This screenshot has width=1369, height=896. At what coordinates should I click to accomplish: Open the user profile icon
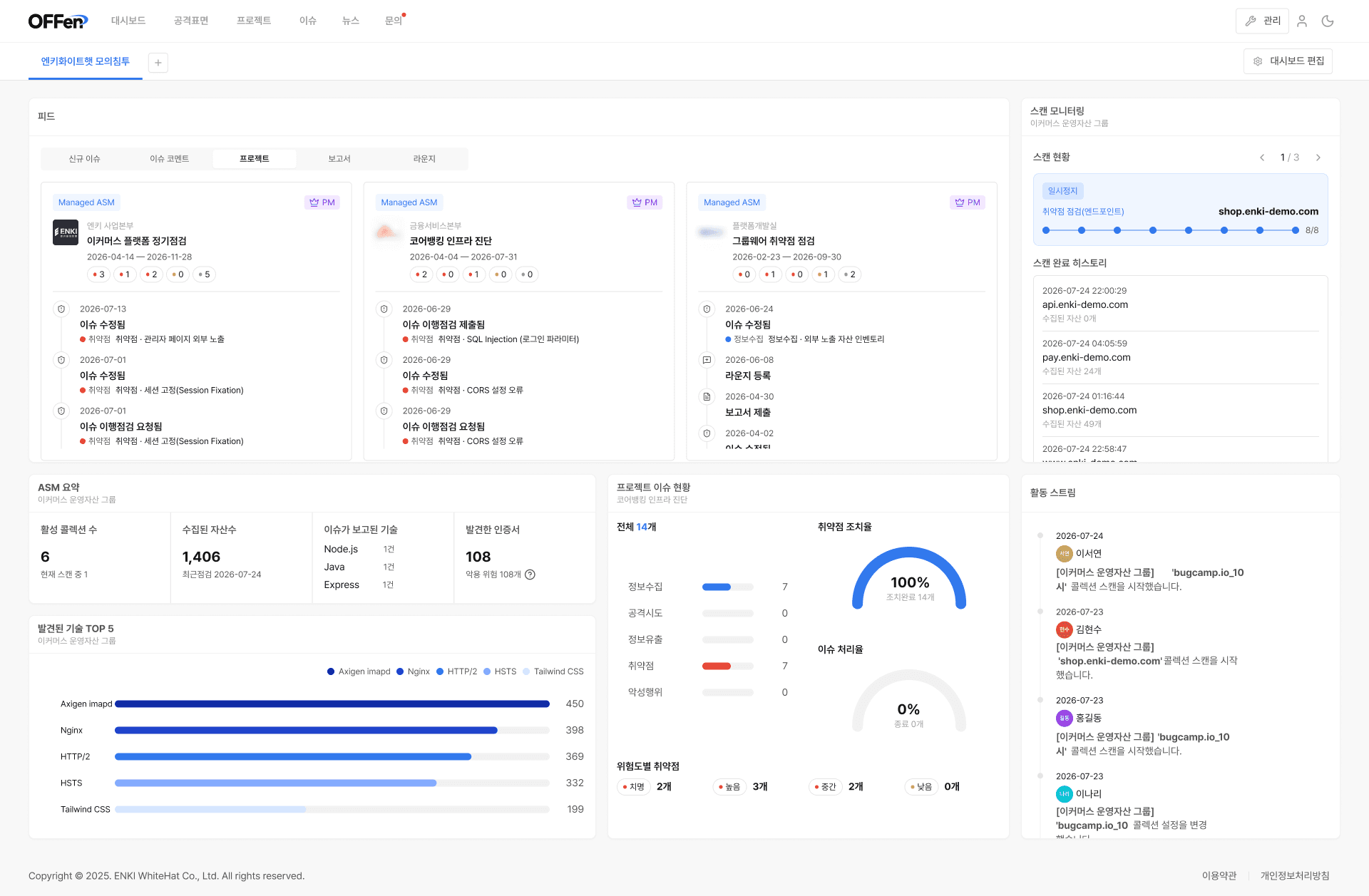(1302, 21)
